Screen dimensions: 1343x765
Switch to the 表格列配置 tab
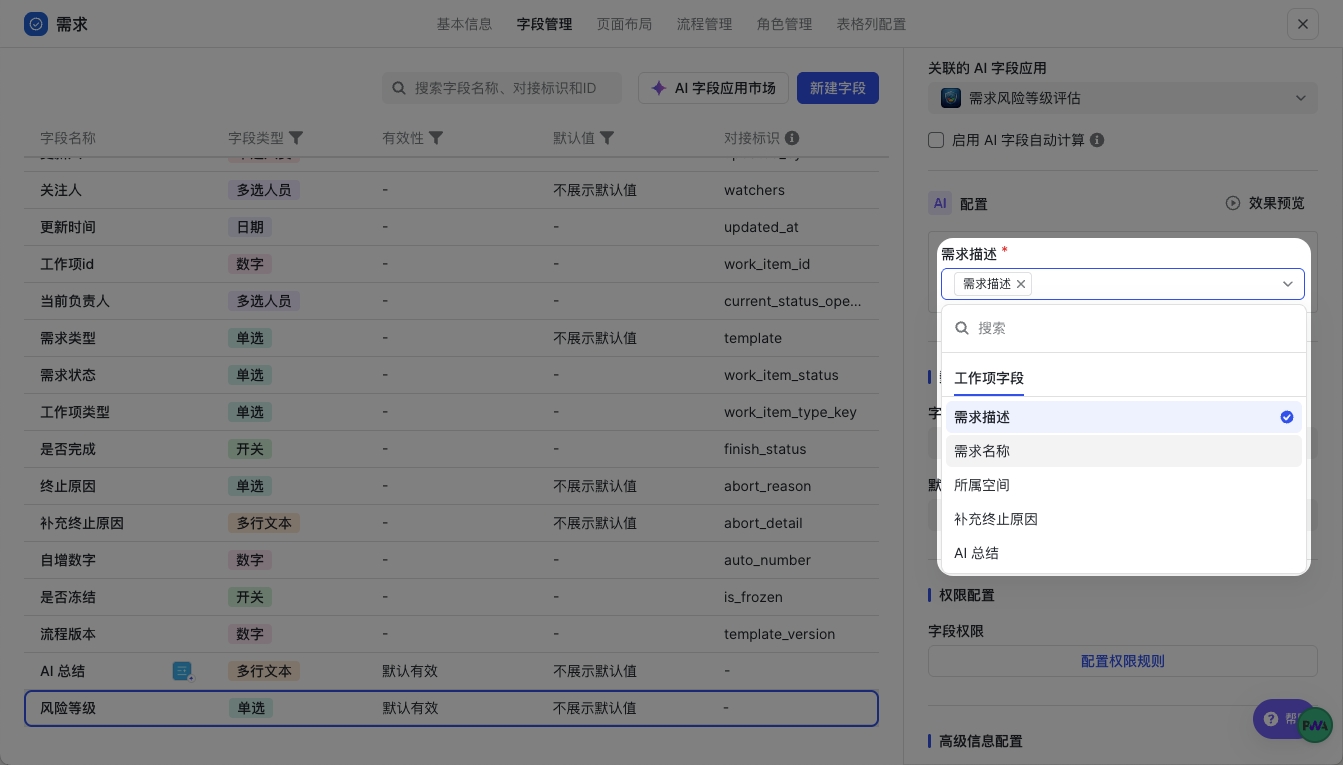coord(871,24)
